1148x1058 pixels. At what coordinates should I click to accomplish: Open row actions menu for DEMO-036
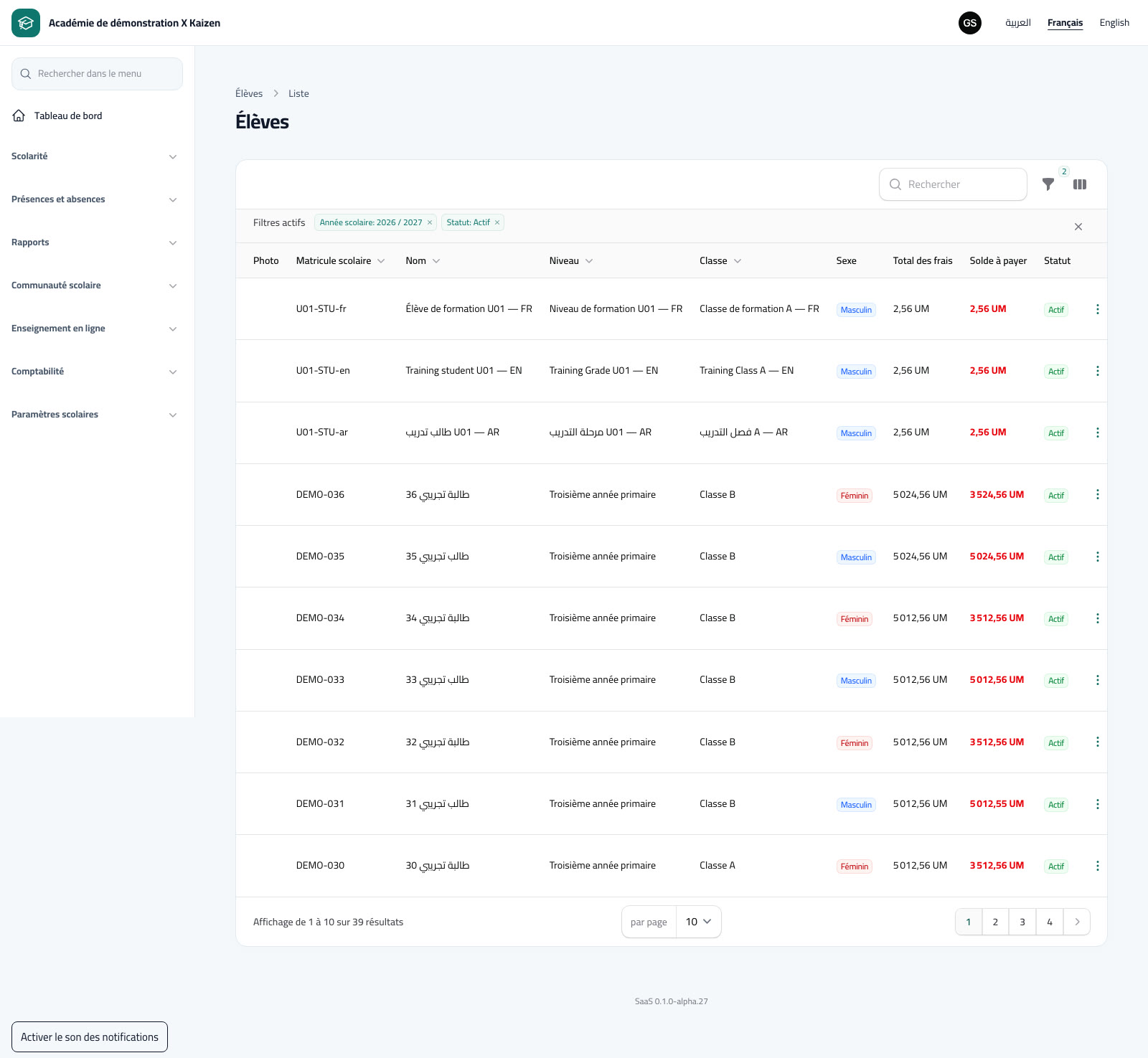(x=1097, y=494)
